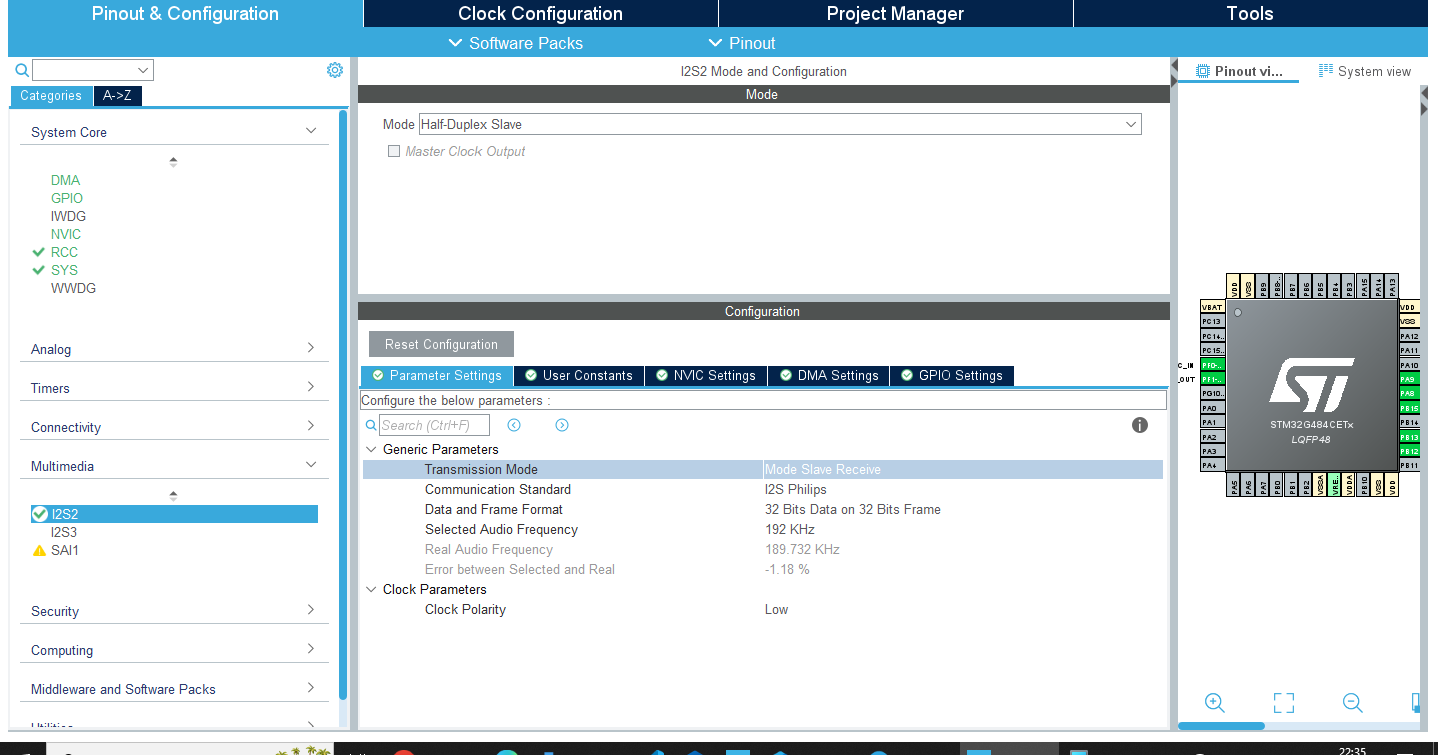Screen dimensions: 1438x755
Task: Go to previous search result arrow
Action: point(514,425)
